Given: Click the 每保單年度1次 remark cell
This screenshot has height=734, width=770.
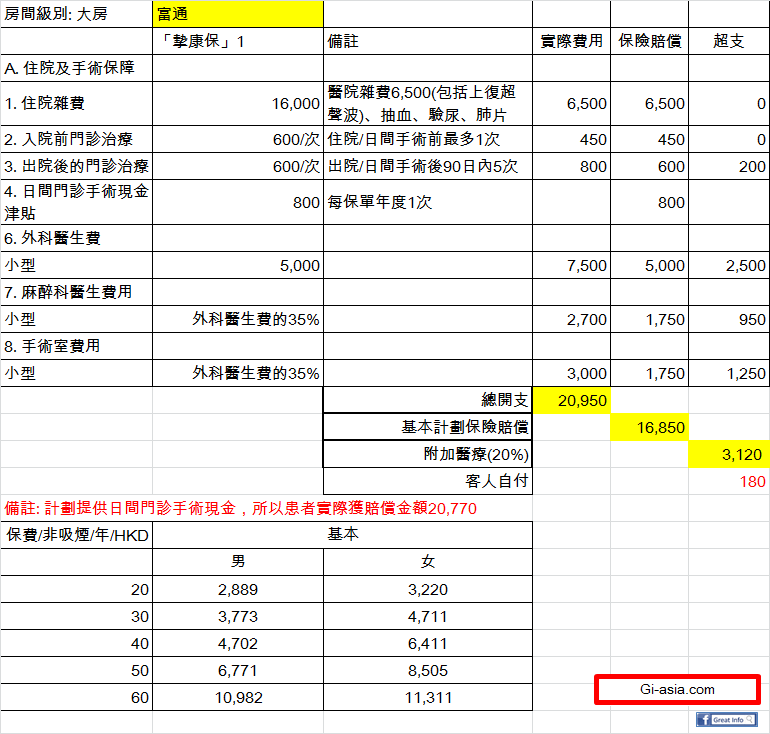Looking at the screenshot, I should (428, 202).
